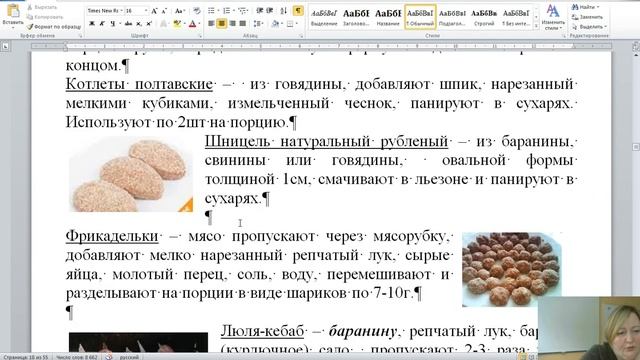Select the meatballs Фрикадельки image

511,269
